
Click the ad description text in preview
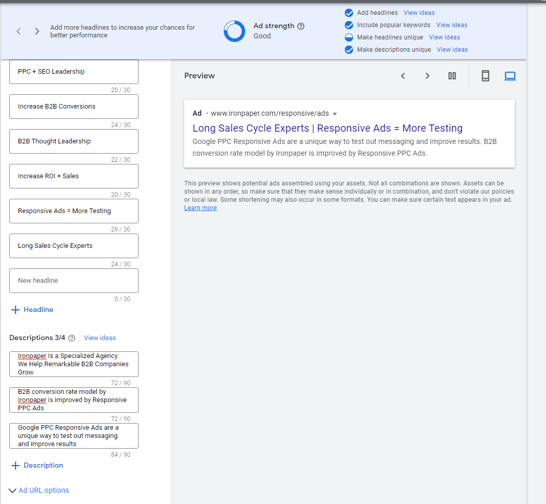[x=345, y=147]
